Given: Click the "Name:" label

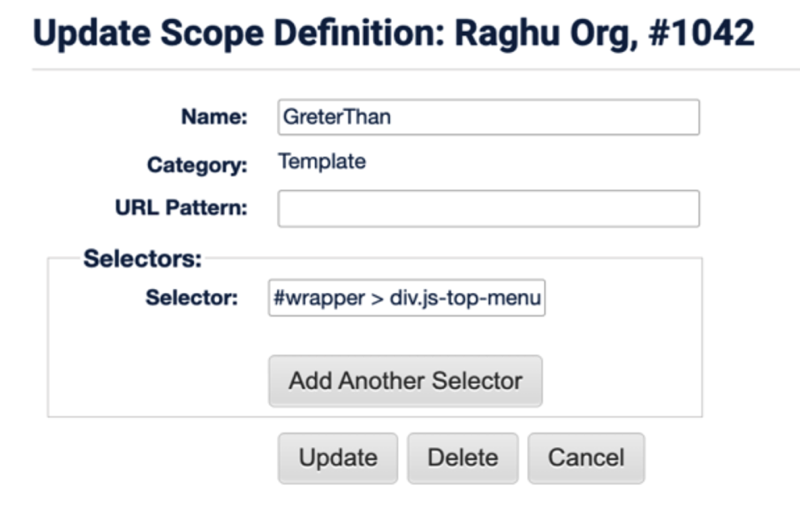Looking at the screenshot, I should (x=214, y=117).
